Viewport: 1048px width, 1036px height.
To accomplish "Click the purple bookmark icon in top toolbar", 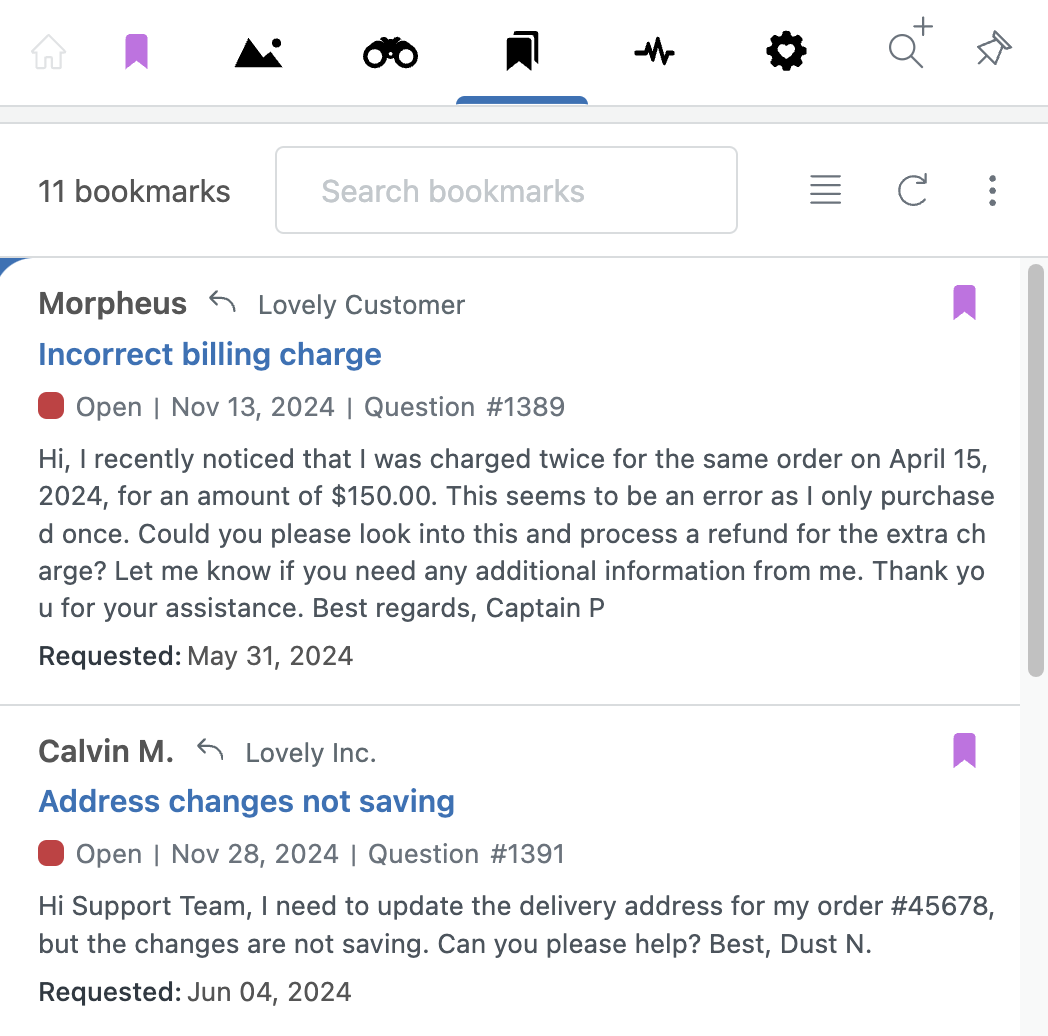I will click(x=136, y=51).
